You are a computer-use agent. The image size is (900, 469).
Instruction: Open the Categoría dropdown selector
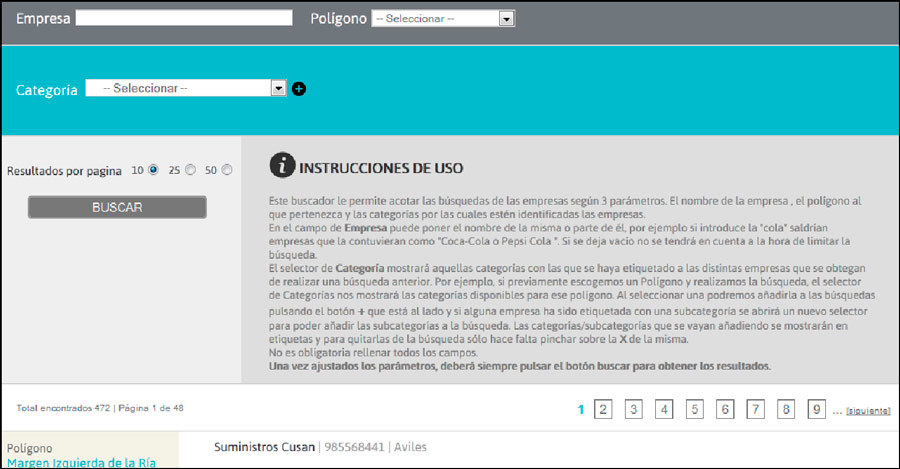(x=186, y=88)
